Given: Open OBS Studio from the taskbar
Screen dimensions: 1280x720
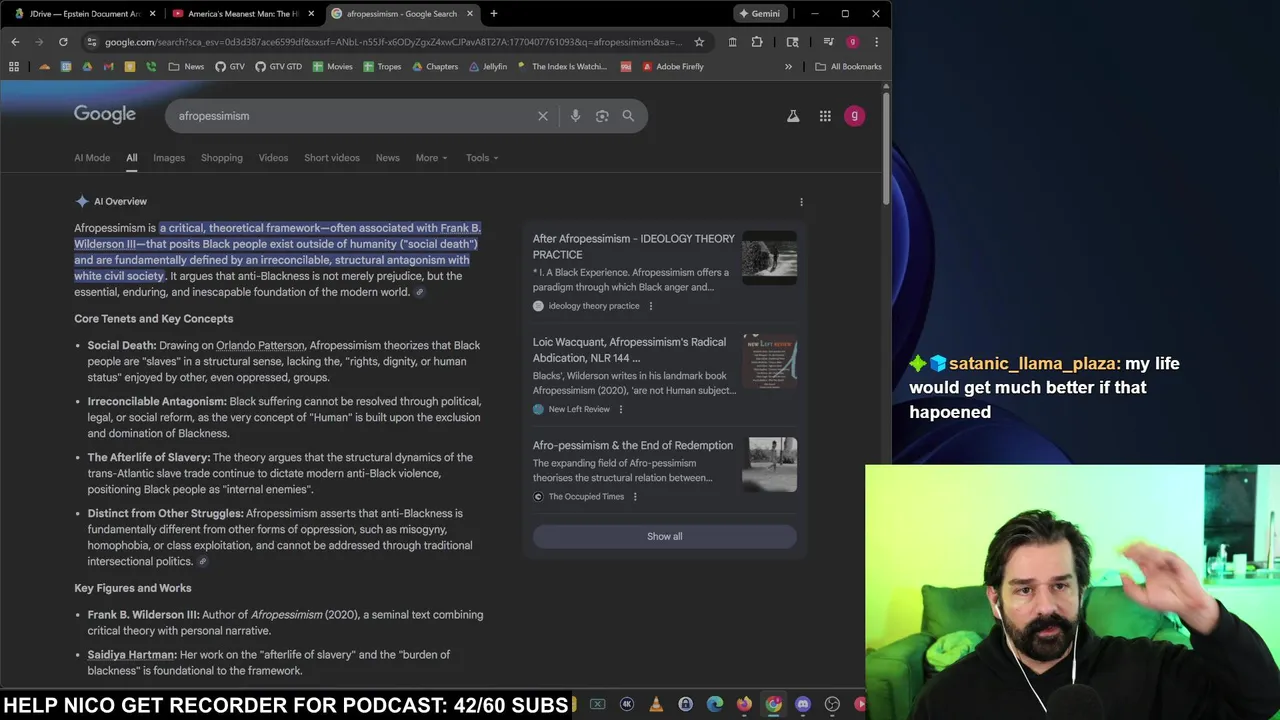Looking at the screenshot, I should [x=832, y=704].
